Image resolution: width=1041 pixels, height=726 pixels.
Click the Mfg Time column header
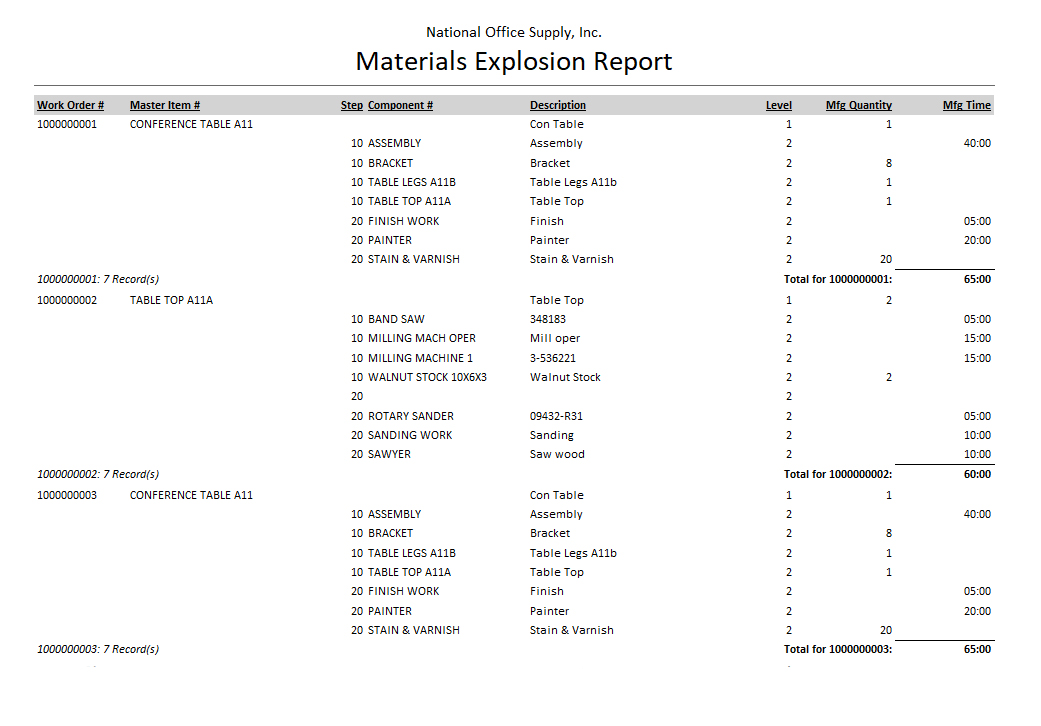coord(966,105)
